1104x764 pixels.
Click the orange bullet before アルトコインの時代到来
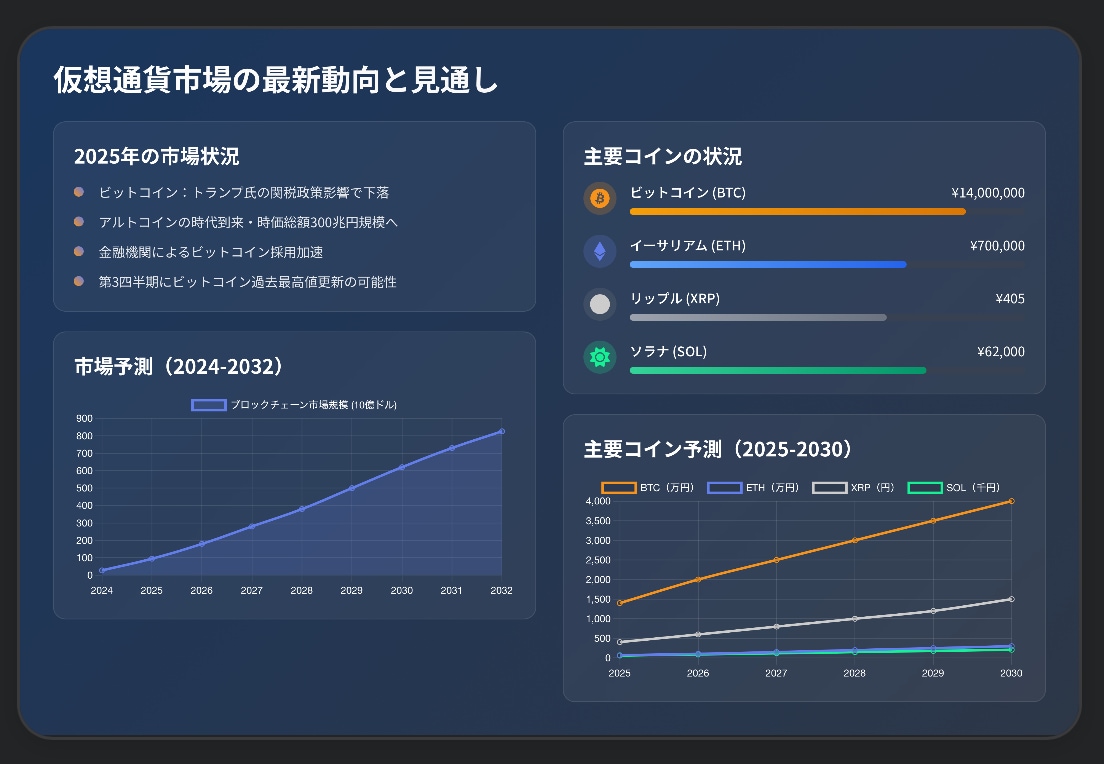(x=79, y=221)
